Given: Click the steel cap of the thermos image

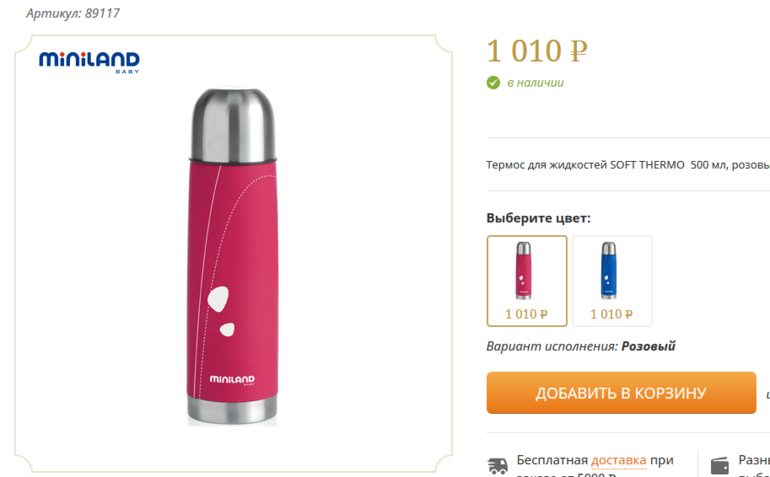Looking at the screenshot, I should (233, 125).
